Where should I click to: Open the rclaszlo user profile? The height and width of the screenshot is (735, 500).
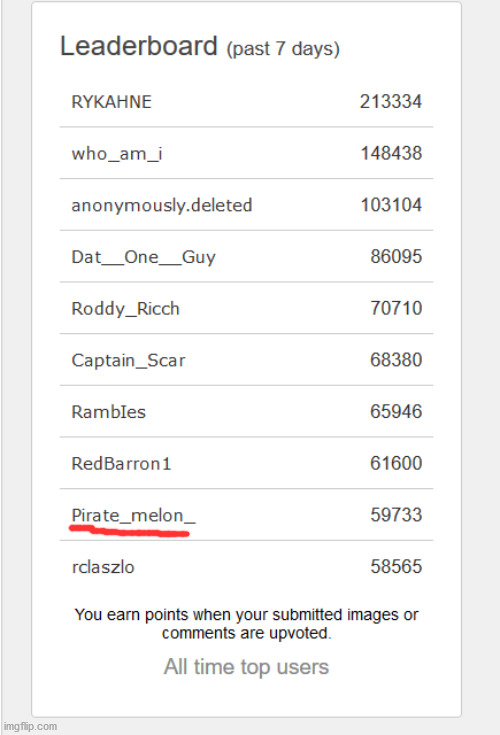103,567
